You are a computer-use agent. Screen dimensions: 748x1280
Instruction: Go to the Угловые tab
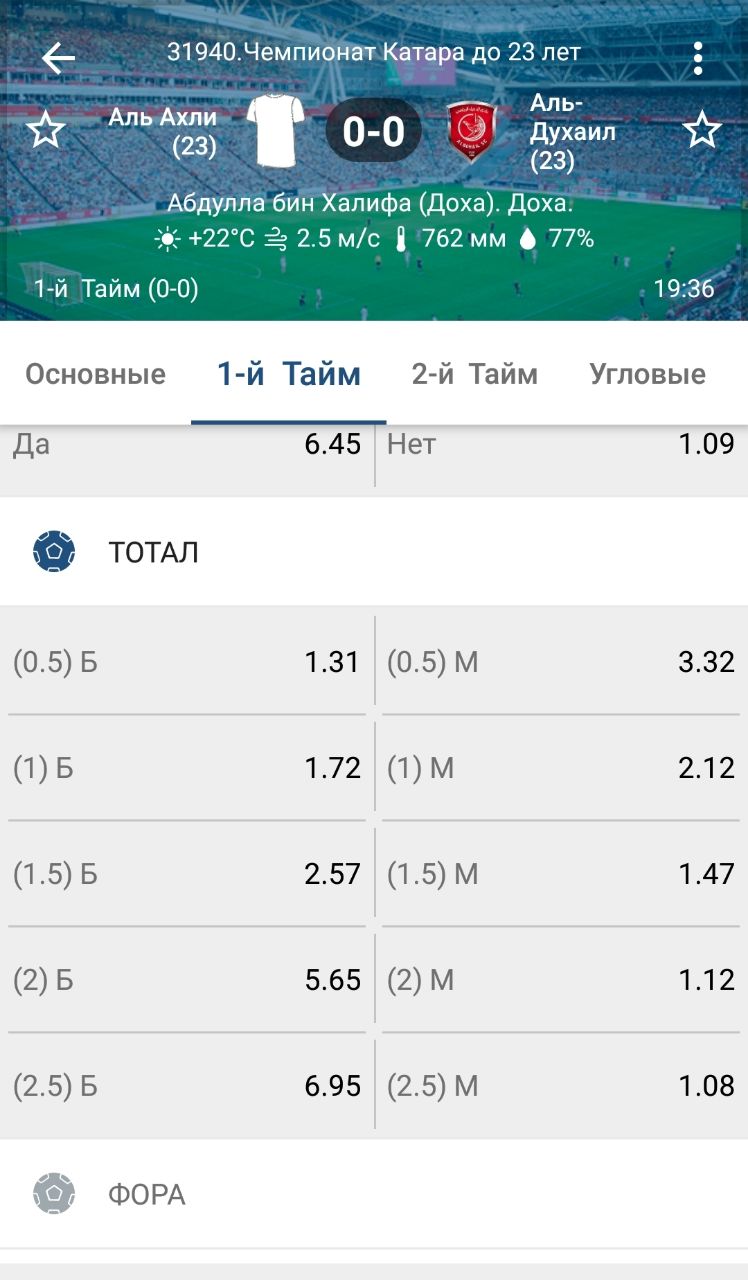[647, 375]
